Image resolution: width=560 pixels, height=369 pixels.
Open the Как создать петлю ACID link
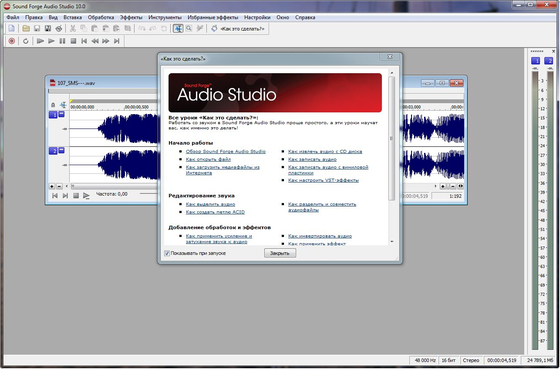(x=215, y=212)
